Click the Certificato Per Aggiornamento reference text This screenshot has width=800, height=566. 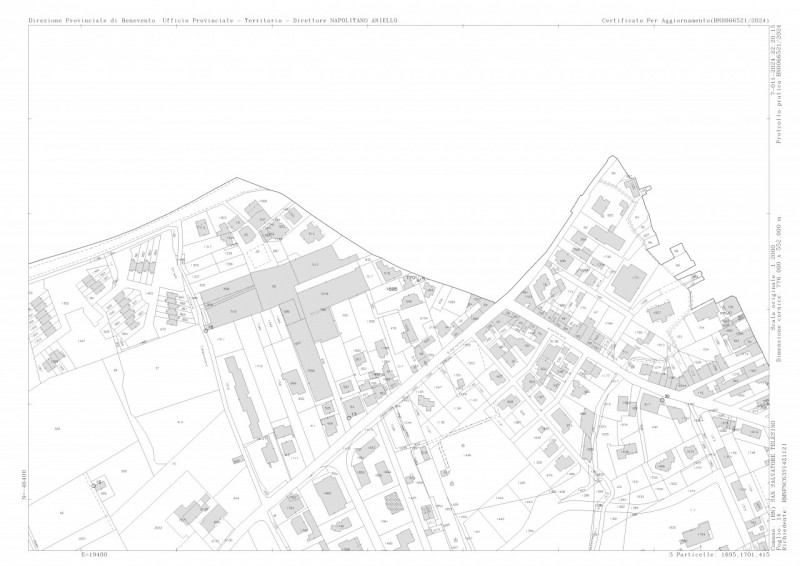pos(685,20)
